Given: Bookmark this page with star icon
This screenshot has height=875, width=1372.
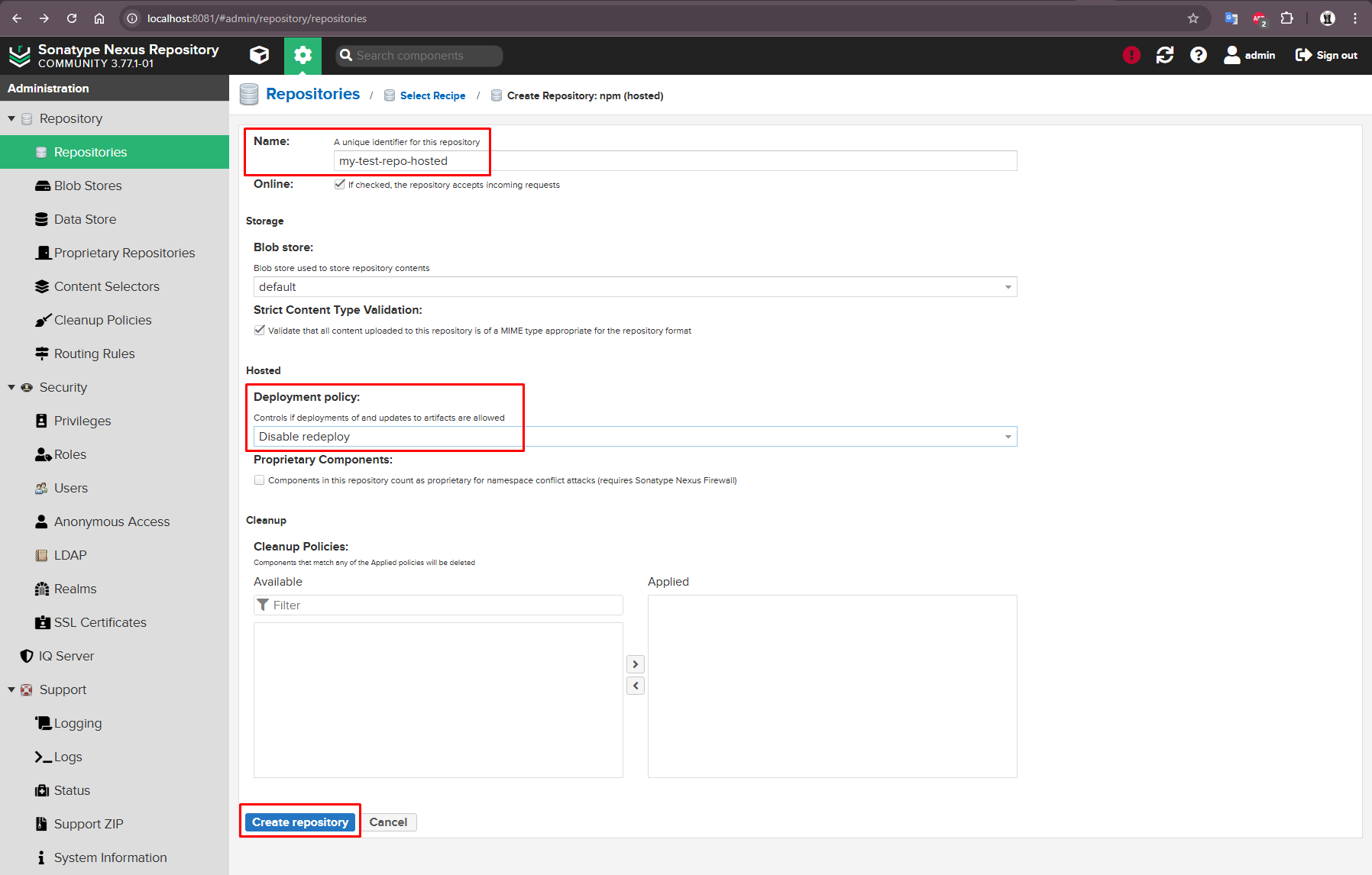Looking at the screenshot, I should pos(1192,18).
